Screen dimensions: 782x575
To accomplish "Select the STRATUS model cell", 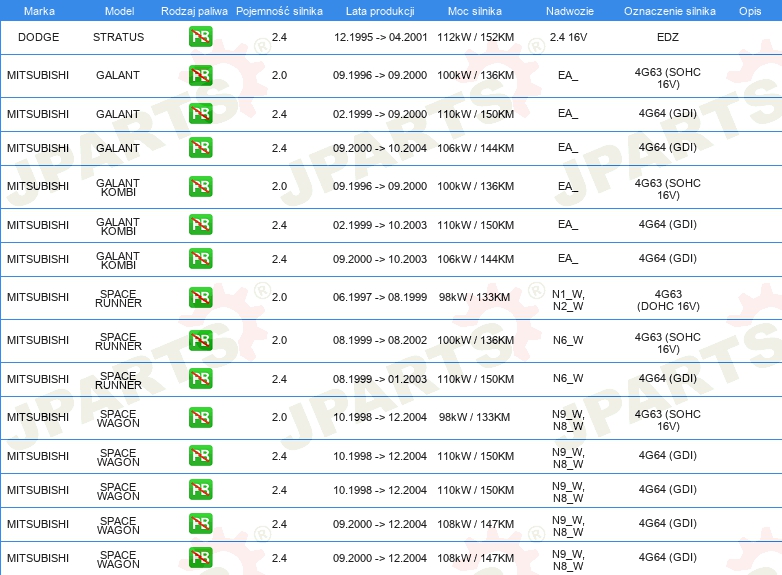I will 118,37.
